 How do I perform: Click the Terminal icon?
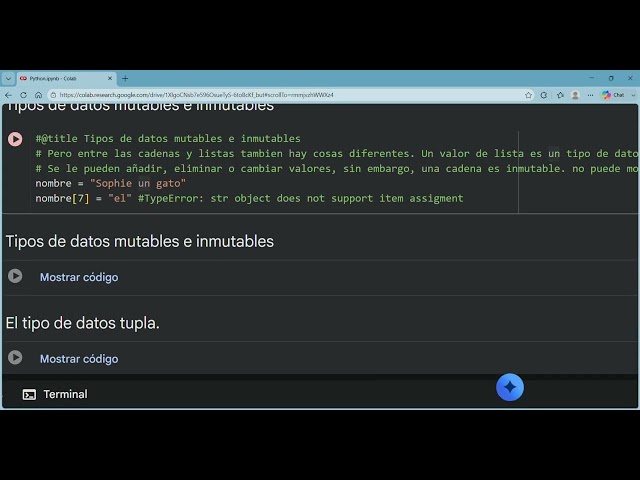(29, 394)
